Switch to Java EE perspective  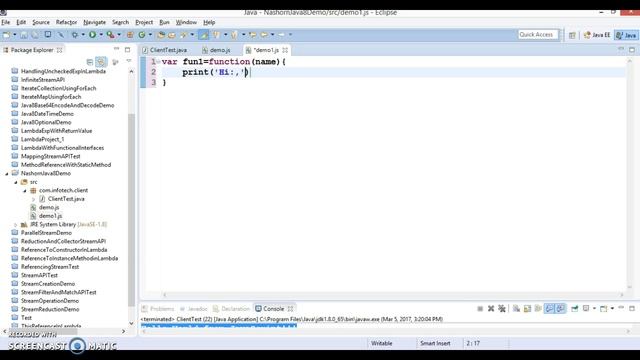(x=597, y=35)
